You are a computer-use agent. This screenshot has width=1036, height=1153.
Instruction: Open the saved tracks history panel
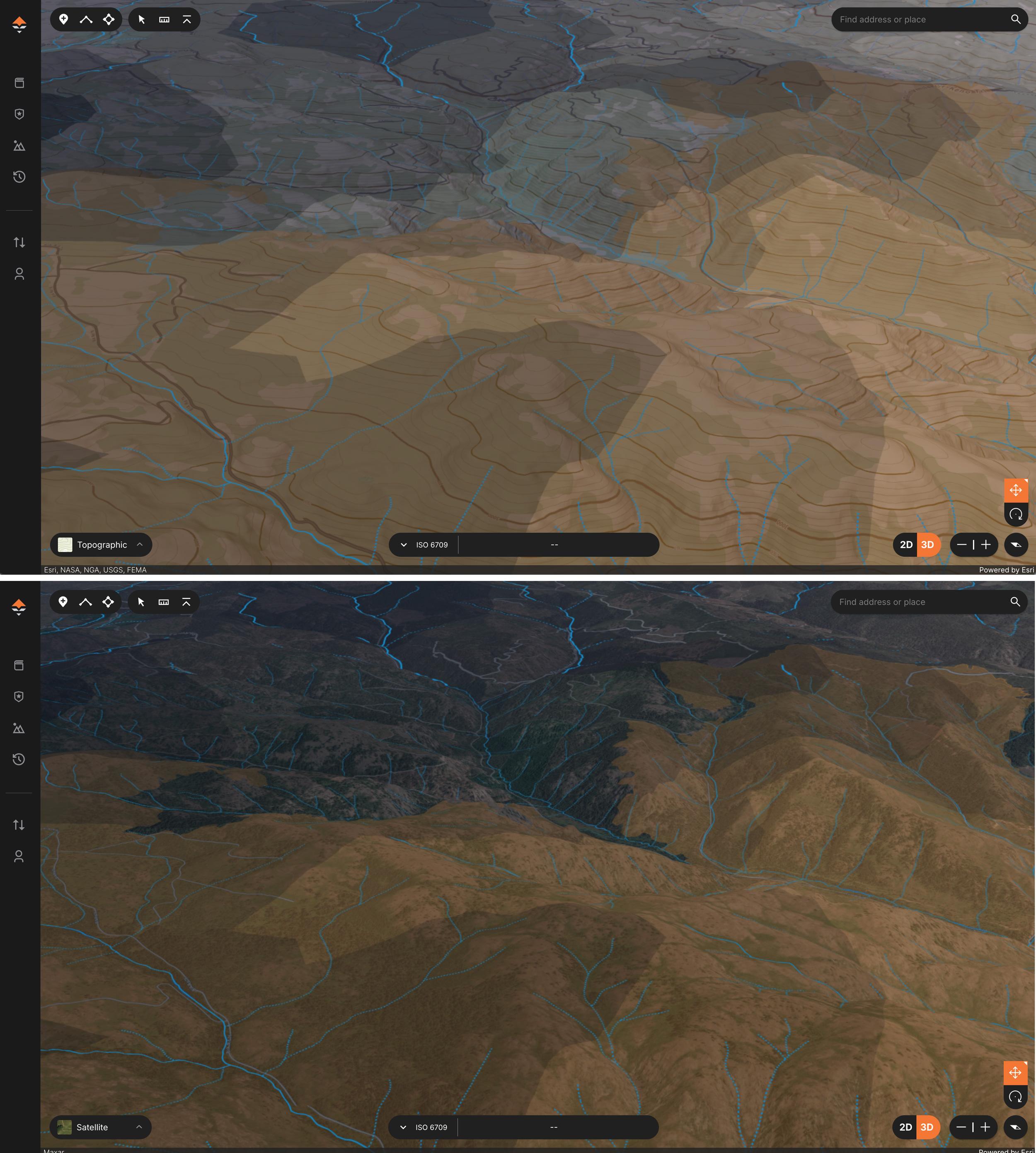pyautogui.click(x=19, y=177)
